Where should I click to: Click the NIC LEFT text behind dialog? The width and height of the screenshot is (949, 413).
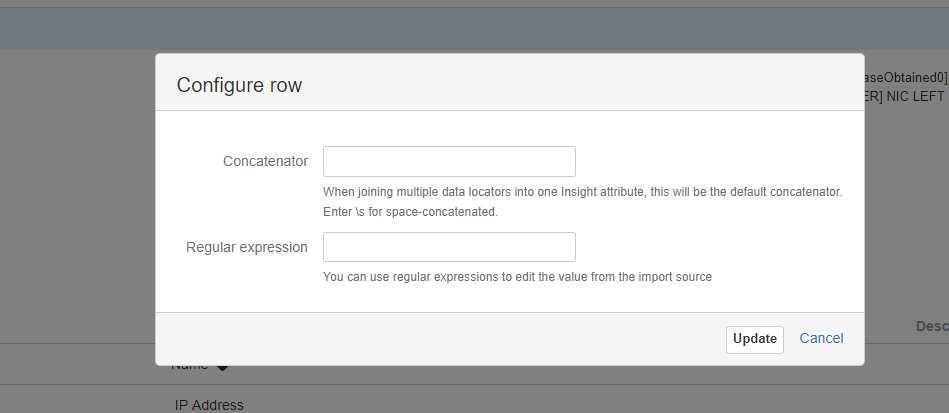[x=907, y=96]
